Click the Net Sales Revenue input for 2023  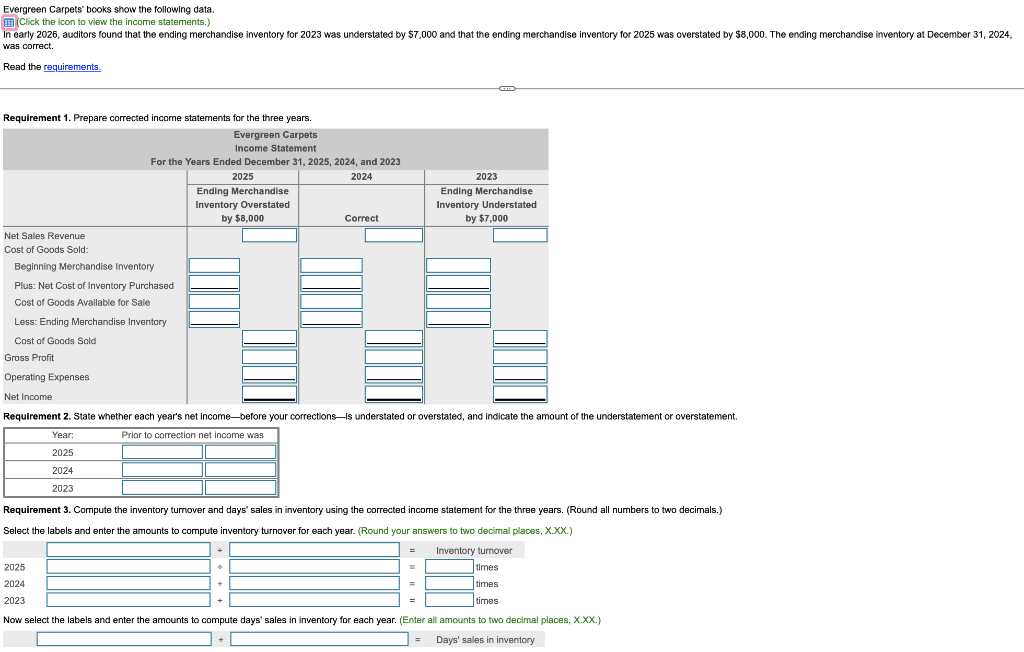coord(520,235)
